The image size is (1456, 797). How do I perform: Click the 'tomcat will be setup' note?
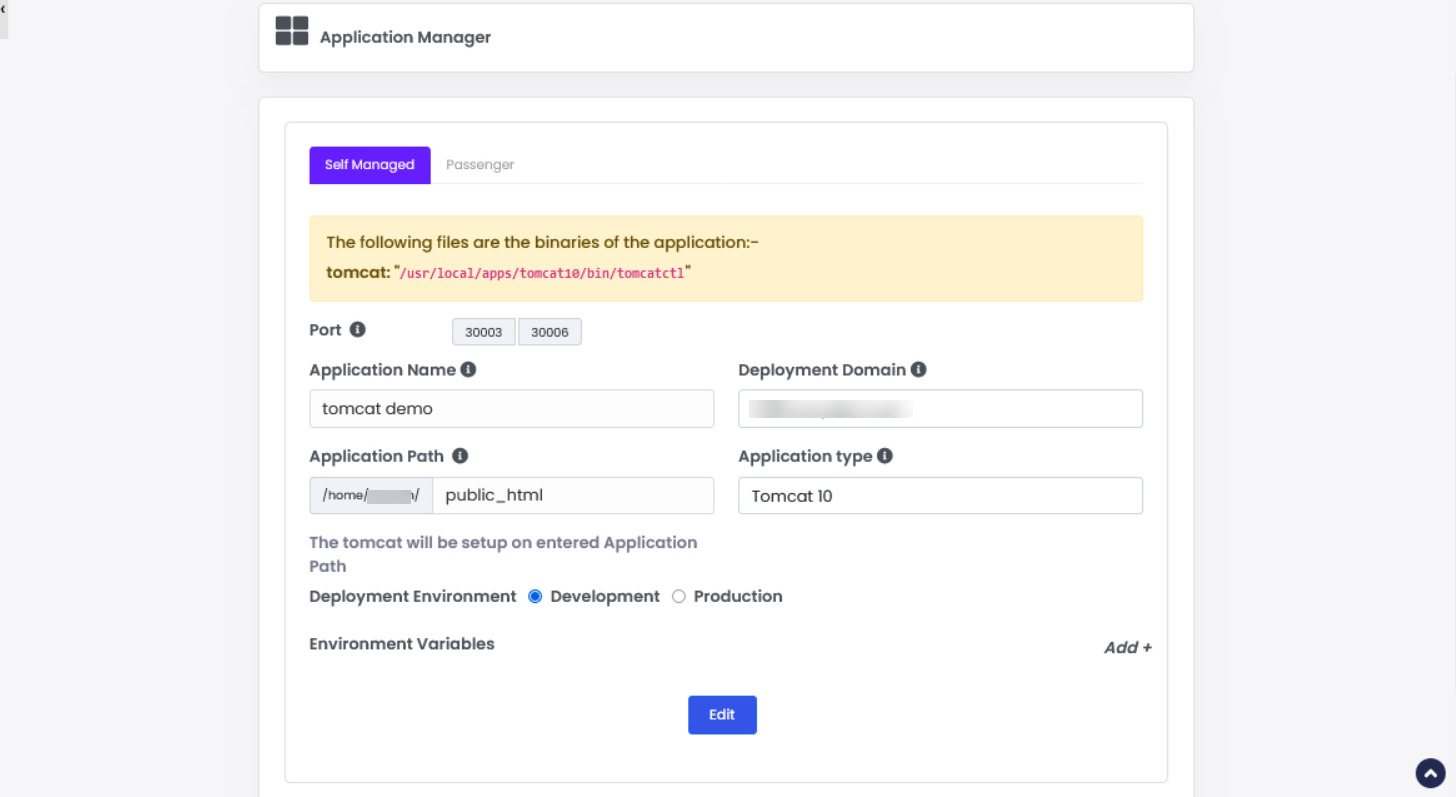503,554
